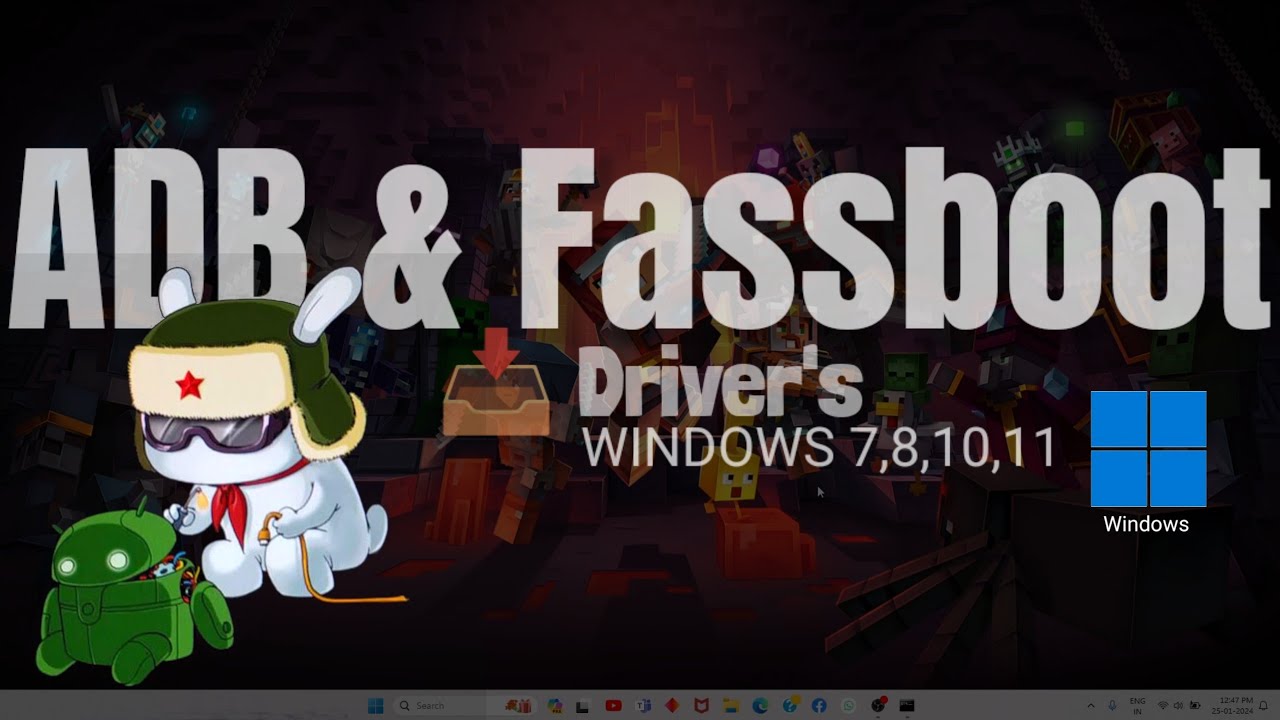
Task: Check the battery status icon
Action: 1195,706
